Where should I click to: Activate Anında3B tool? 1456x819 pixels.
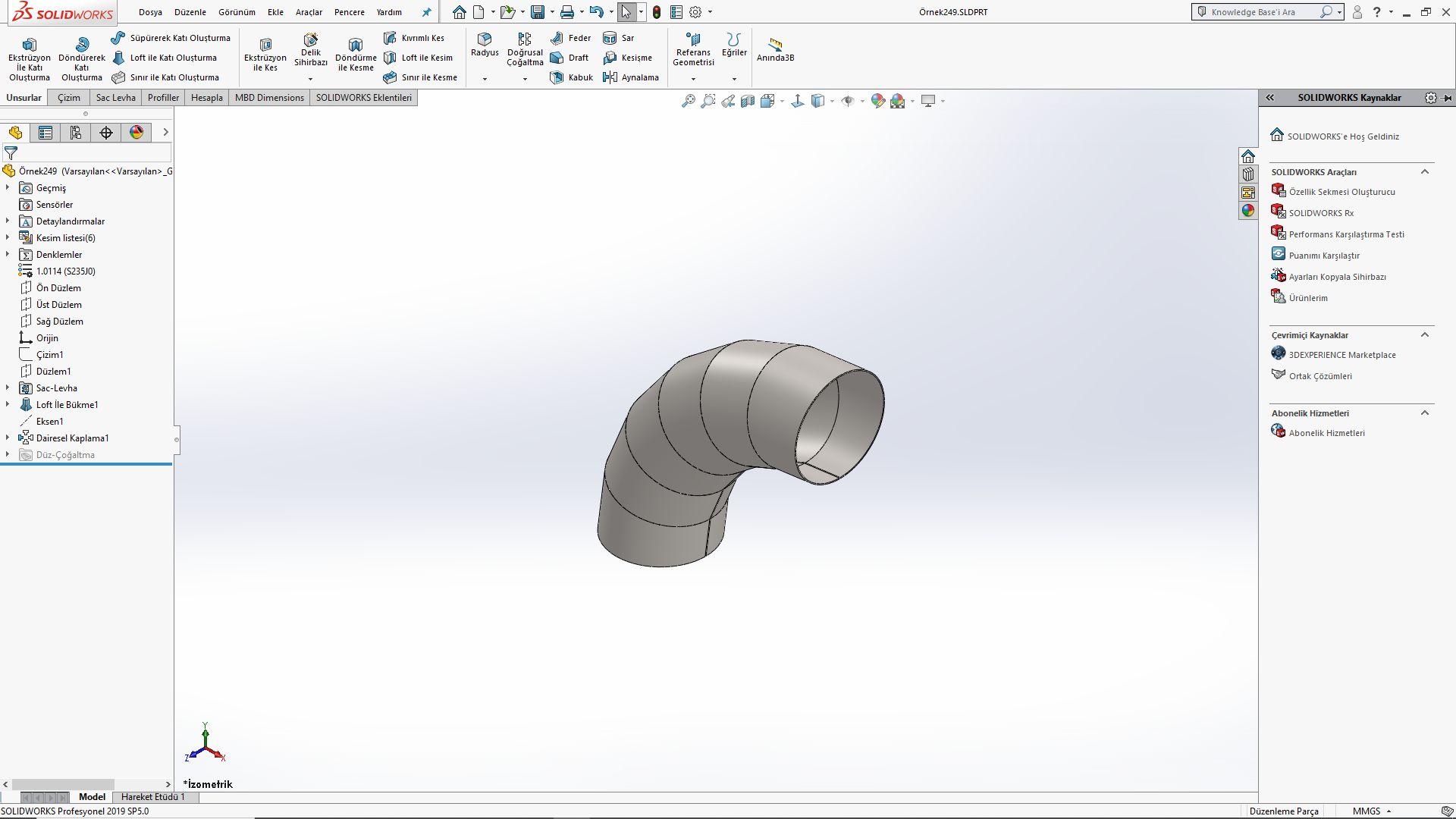775,50
